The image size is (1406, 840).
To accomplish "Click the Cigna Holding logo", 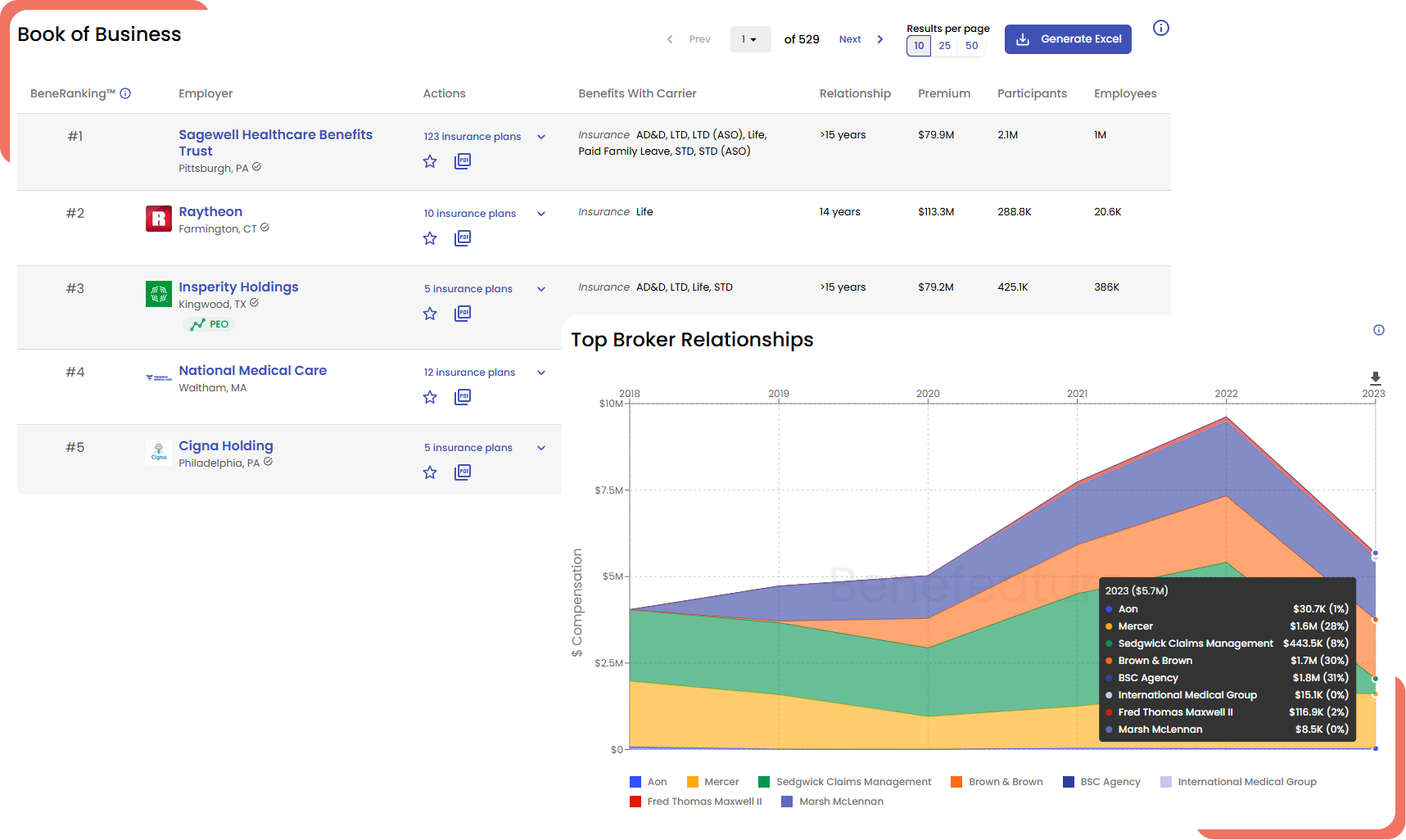I will tap(159, 452).
